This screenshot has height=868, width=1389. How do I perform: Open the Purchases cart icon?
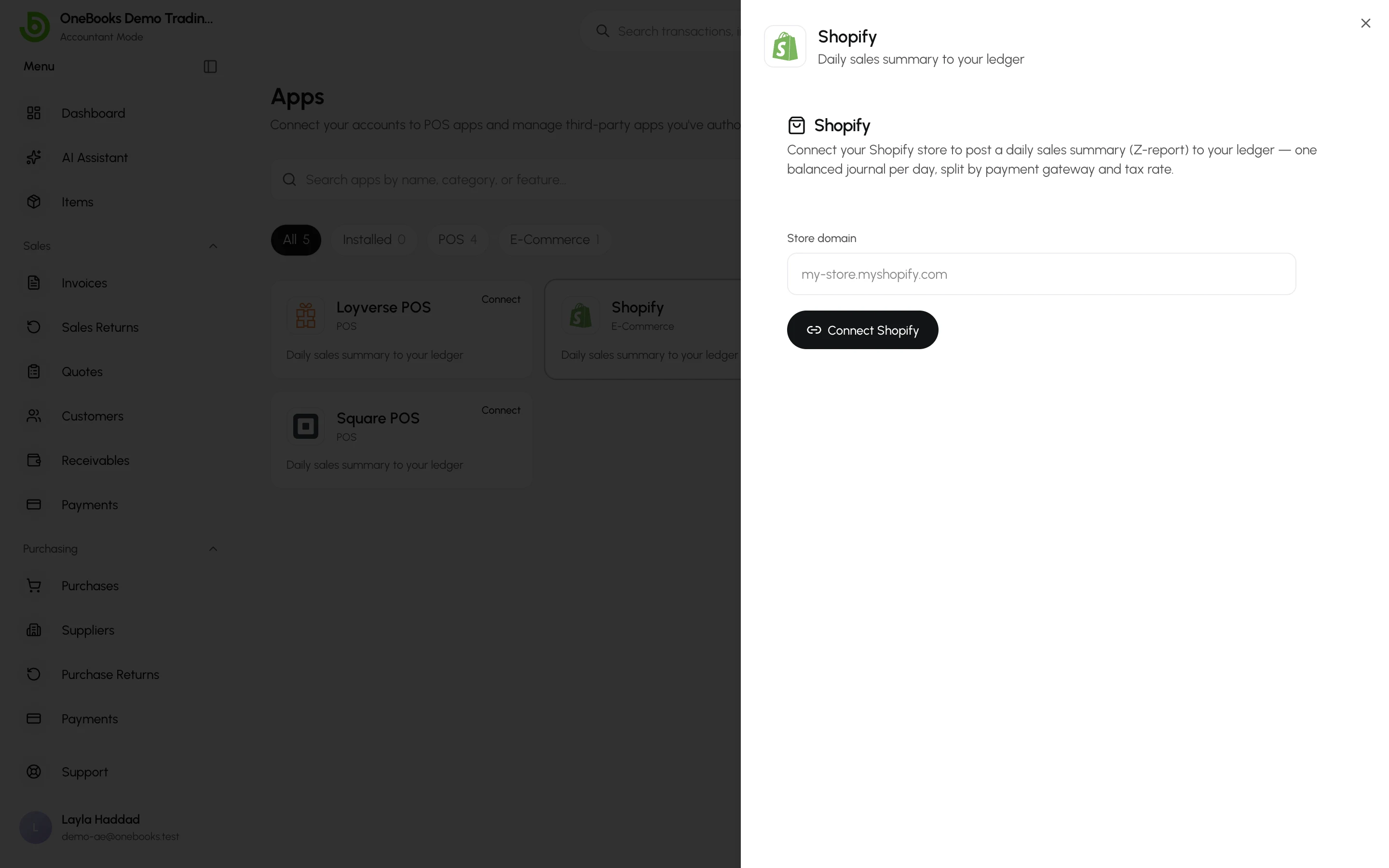tap(34, 585)
